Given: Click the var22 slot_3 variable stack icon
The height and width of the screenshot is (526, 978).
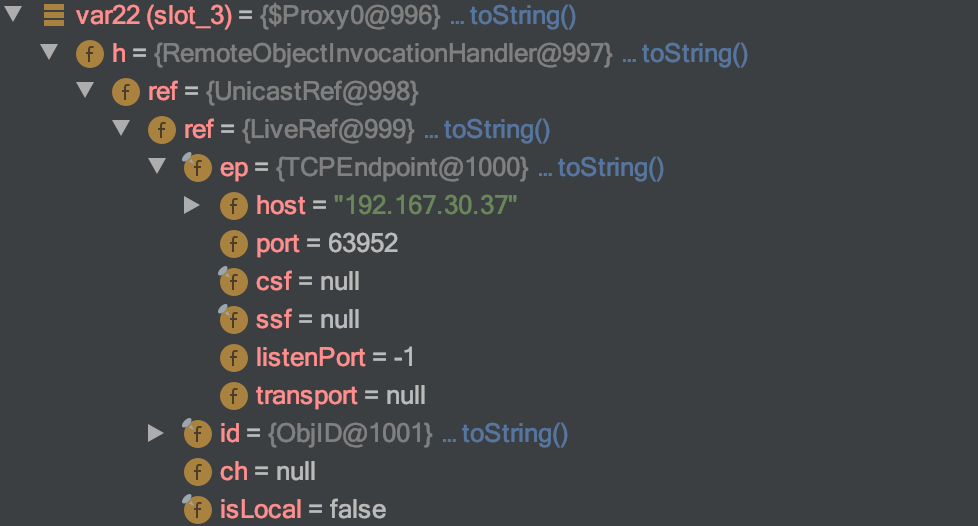Looking at the screenshot, I should pyautogui.click(x=54, y=16).
